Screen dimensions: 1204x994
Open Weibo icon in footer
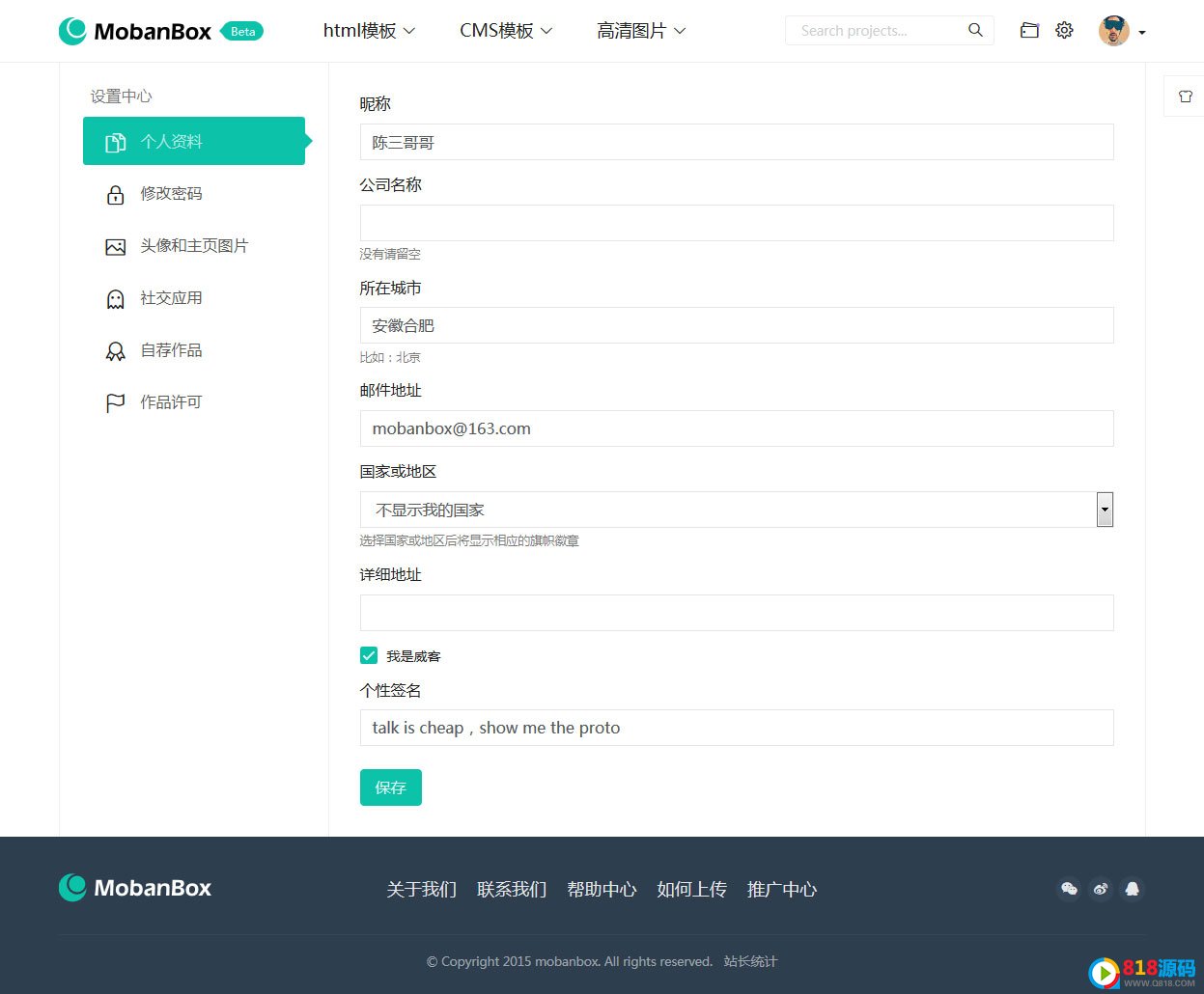tap(1101, 889)
